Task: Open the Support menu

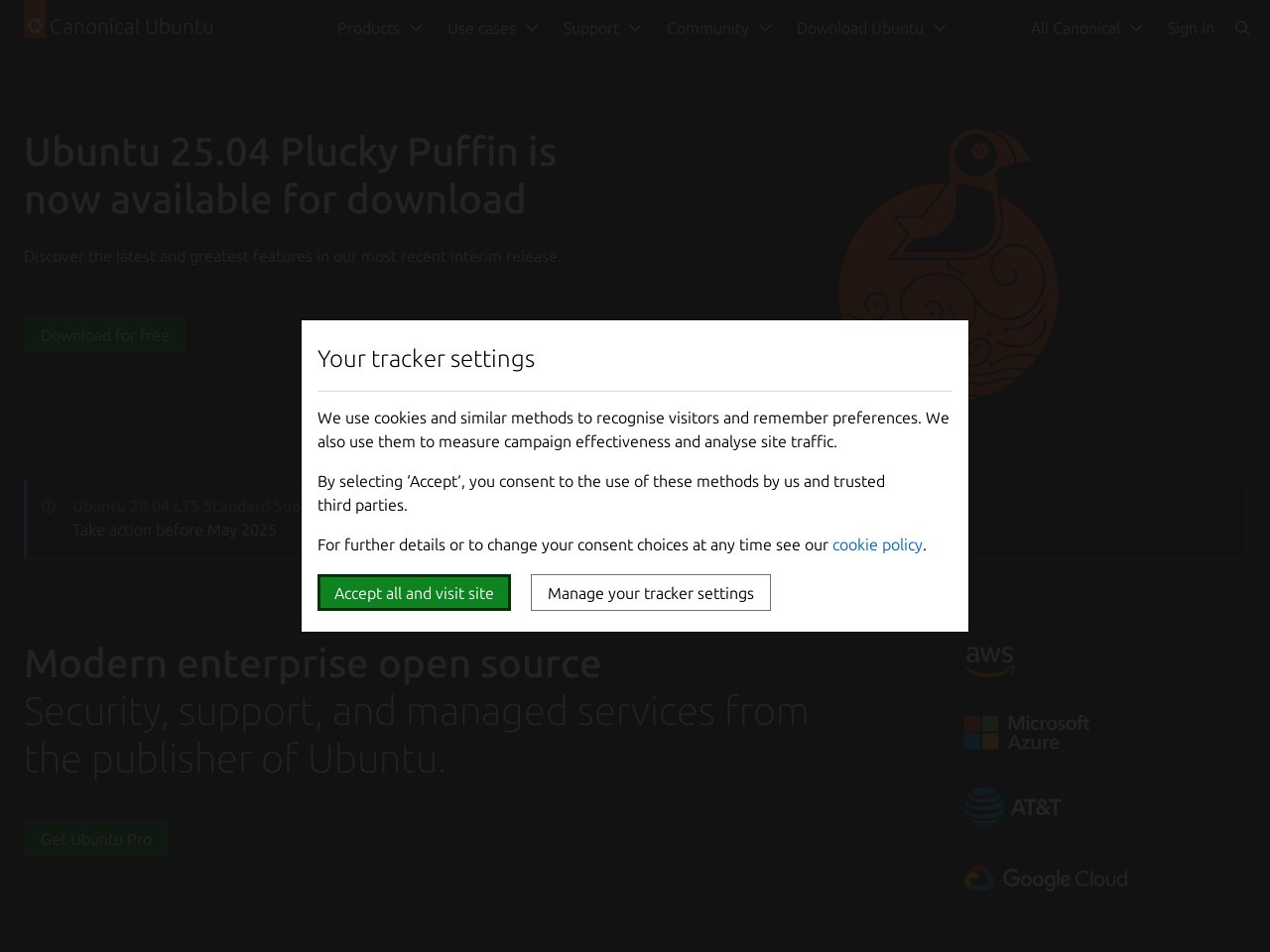Action: tap(602, 28)
